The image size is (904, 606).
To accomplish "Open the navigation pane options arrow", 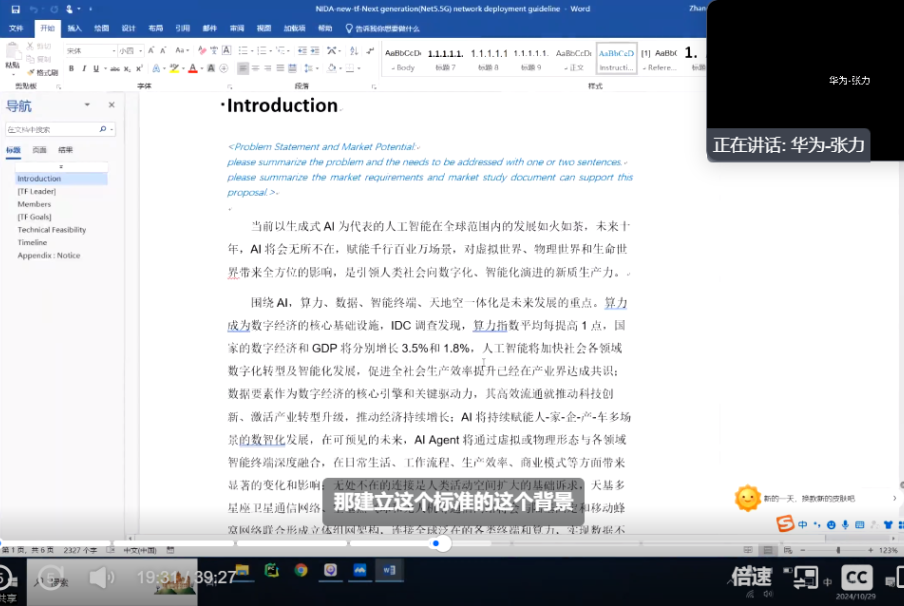I will pos(87,105).
